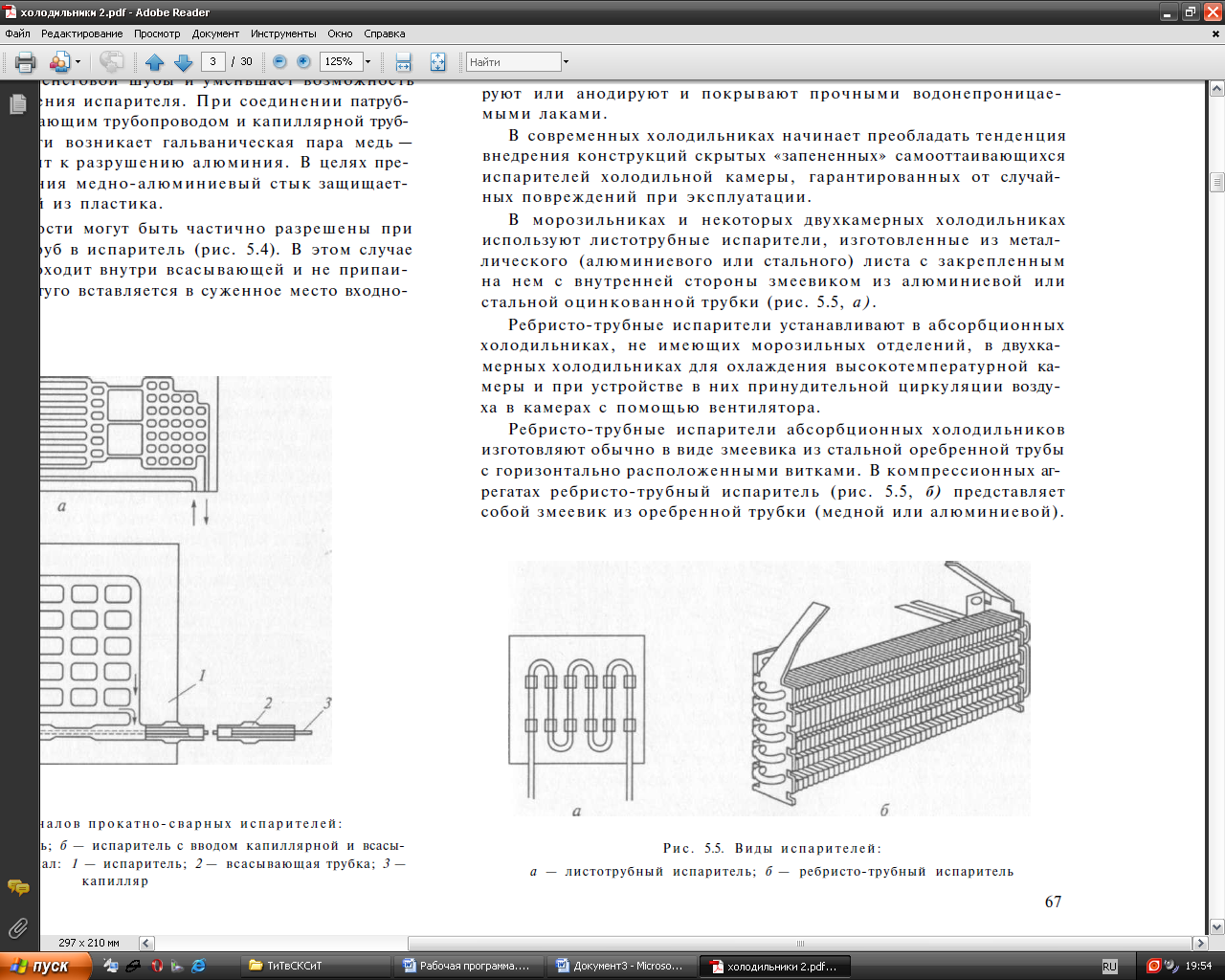Open the Windows пуск start button
Screen dimensions: 1225x980
(x=45, y=966)
